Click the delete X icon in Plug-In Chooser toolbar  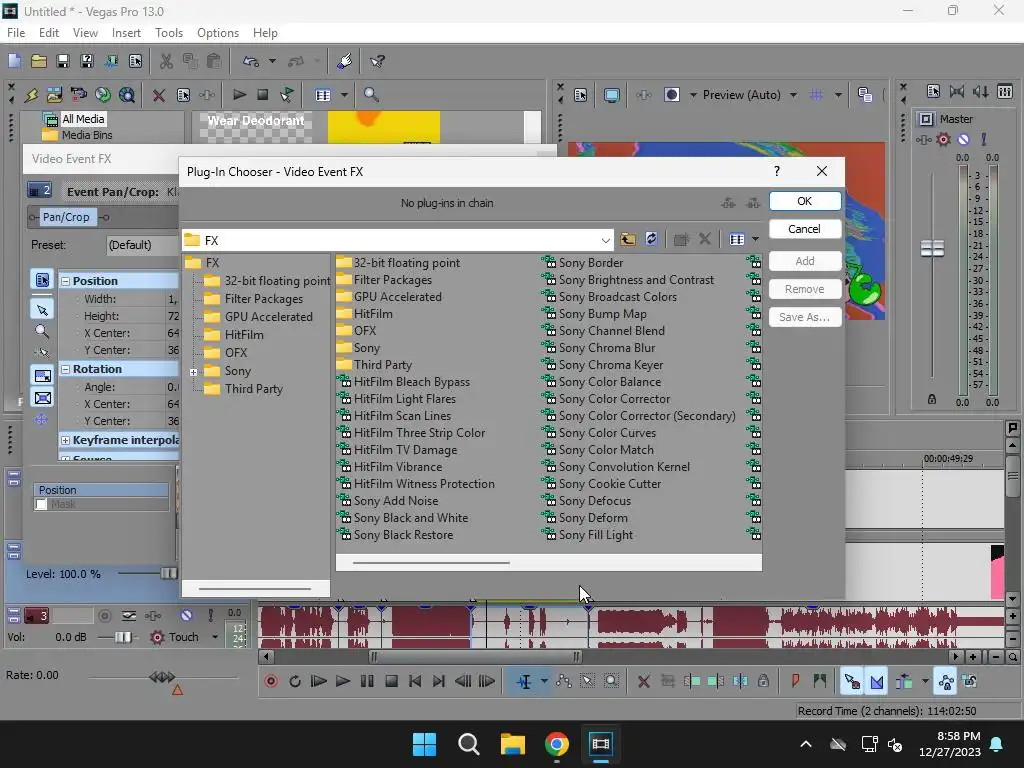705,239
